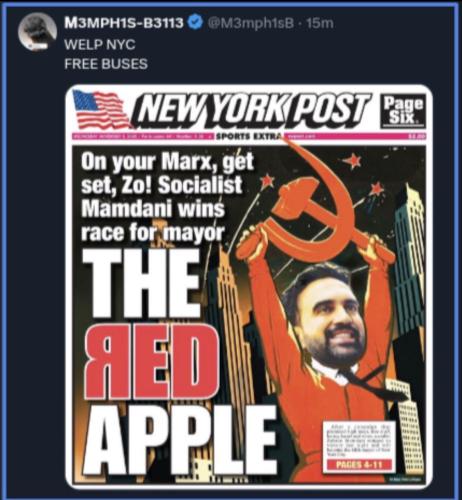This screenshot has width=462, height=500.
Task: Click the Page Six box
Action: pyautogui.click(x=403, y=110)
